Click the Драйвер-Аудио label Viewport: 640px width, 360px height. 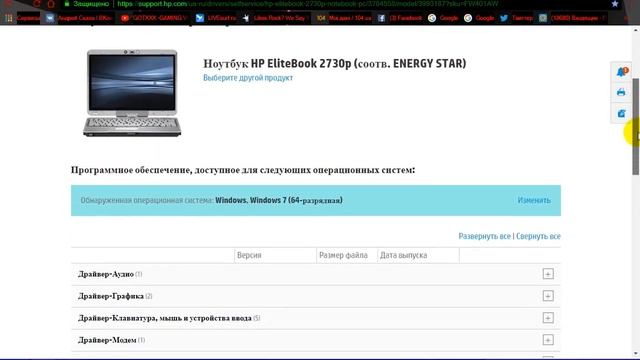[106, 274]
